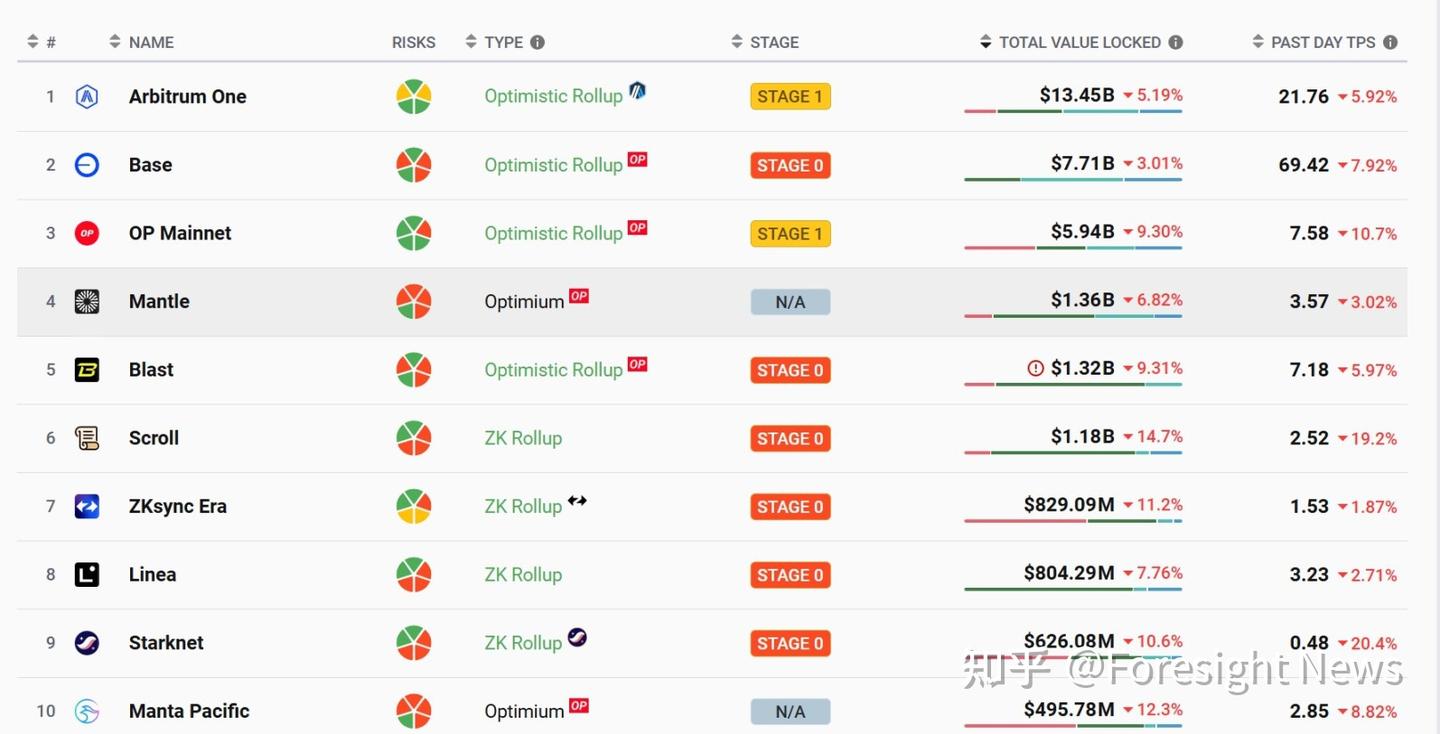
Task: Click the OP badge next to Base's rollup type
Action: 637,158
